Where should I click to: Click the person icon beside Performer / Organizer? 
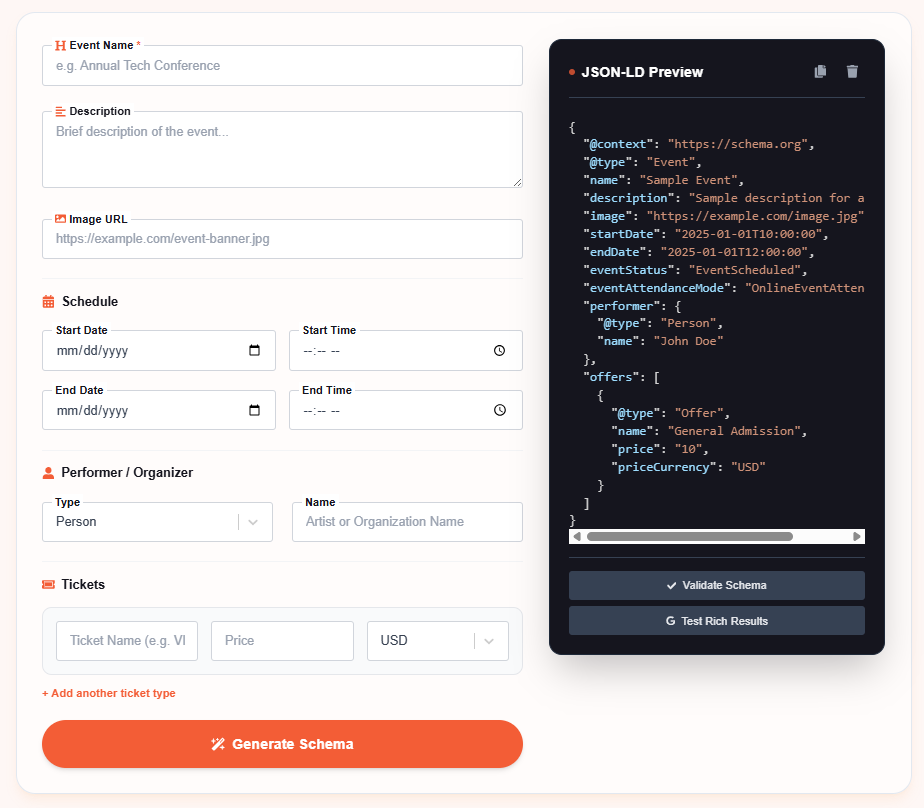47,471
